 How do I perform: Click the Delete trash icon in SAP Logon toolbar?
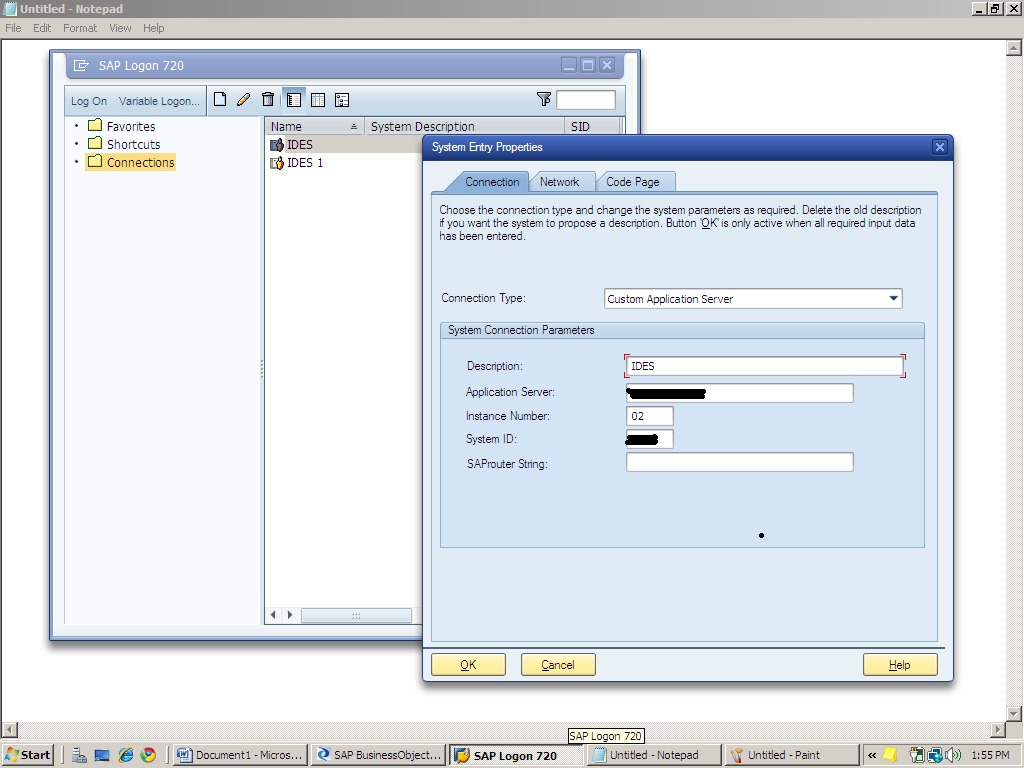coord(268,99)
